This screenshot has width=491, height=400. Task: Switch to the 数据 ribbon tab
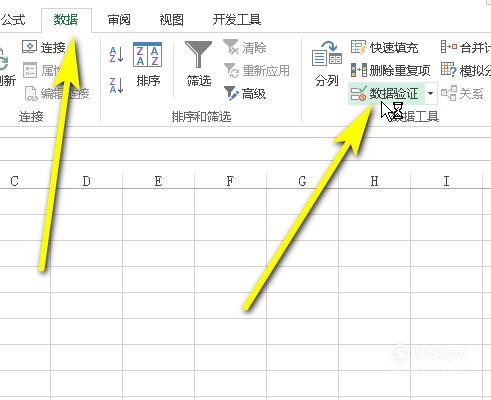[66, 20]
